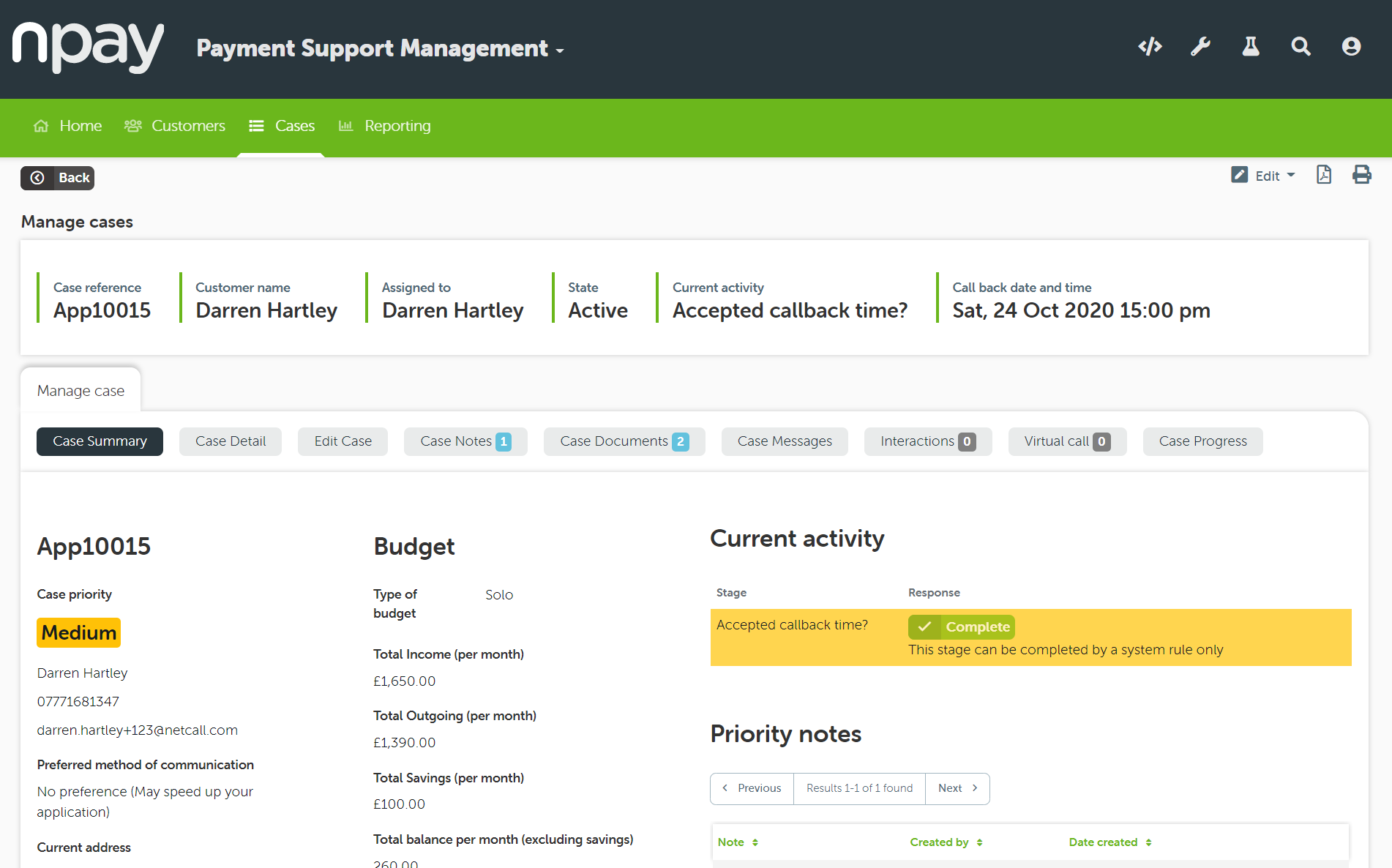The image size is (1392, 868).
Task: Sort notes by Date created column
Action: (x=1110, y=842)
